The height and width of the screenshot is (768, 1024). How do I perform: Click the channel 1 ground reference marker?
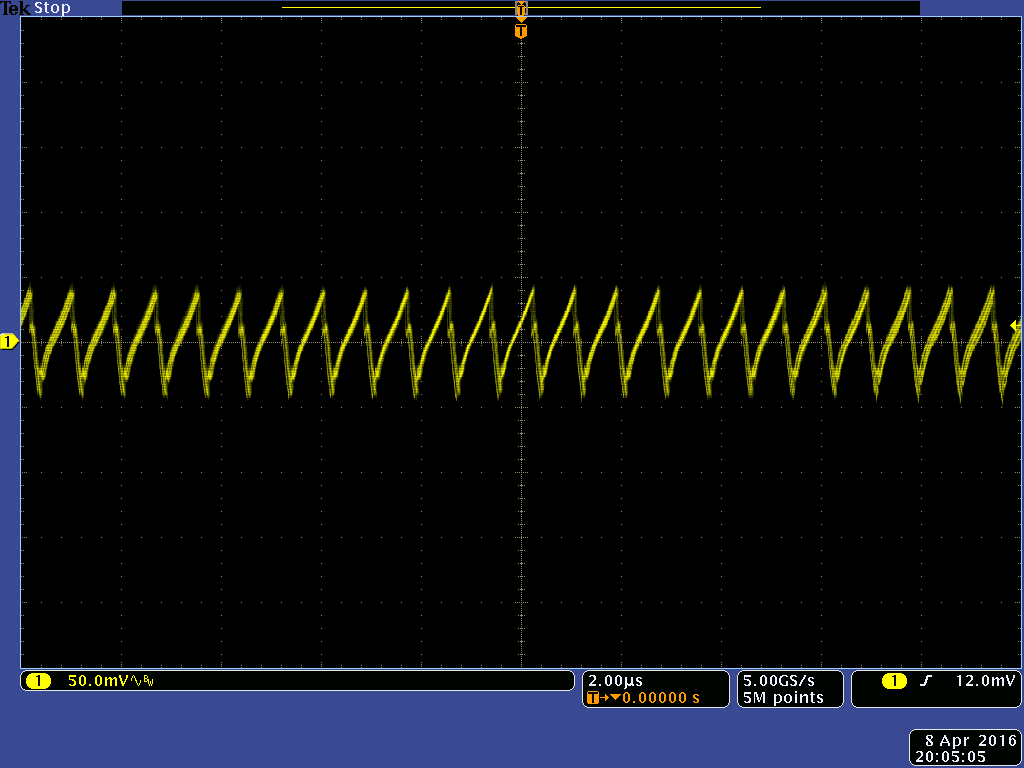[x=8, y=342]
